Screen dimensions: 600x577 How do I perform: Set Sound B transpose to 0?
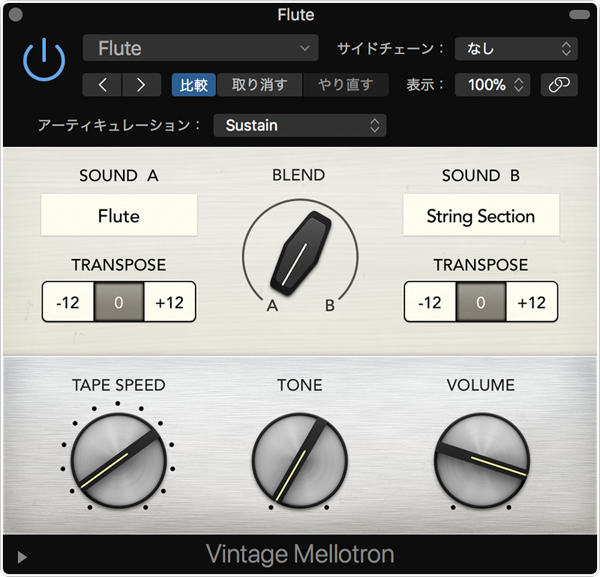pyautogui.click(x=481, y=302)
